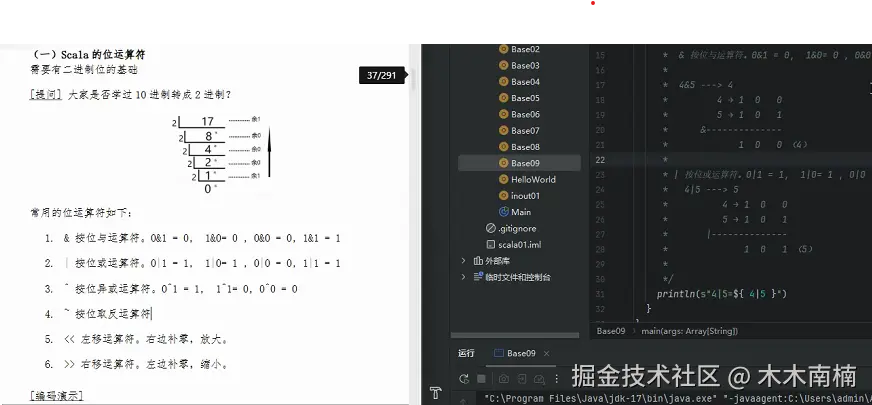Stop the running process
Viewport: 872px width, 405px height.
482,379
